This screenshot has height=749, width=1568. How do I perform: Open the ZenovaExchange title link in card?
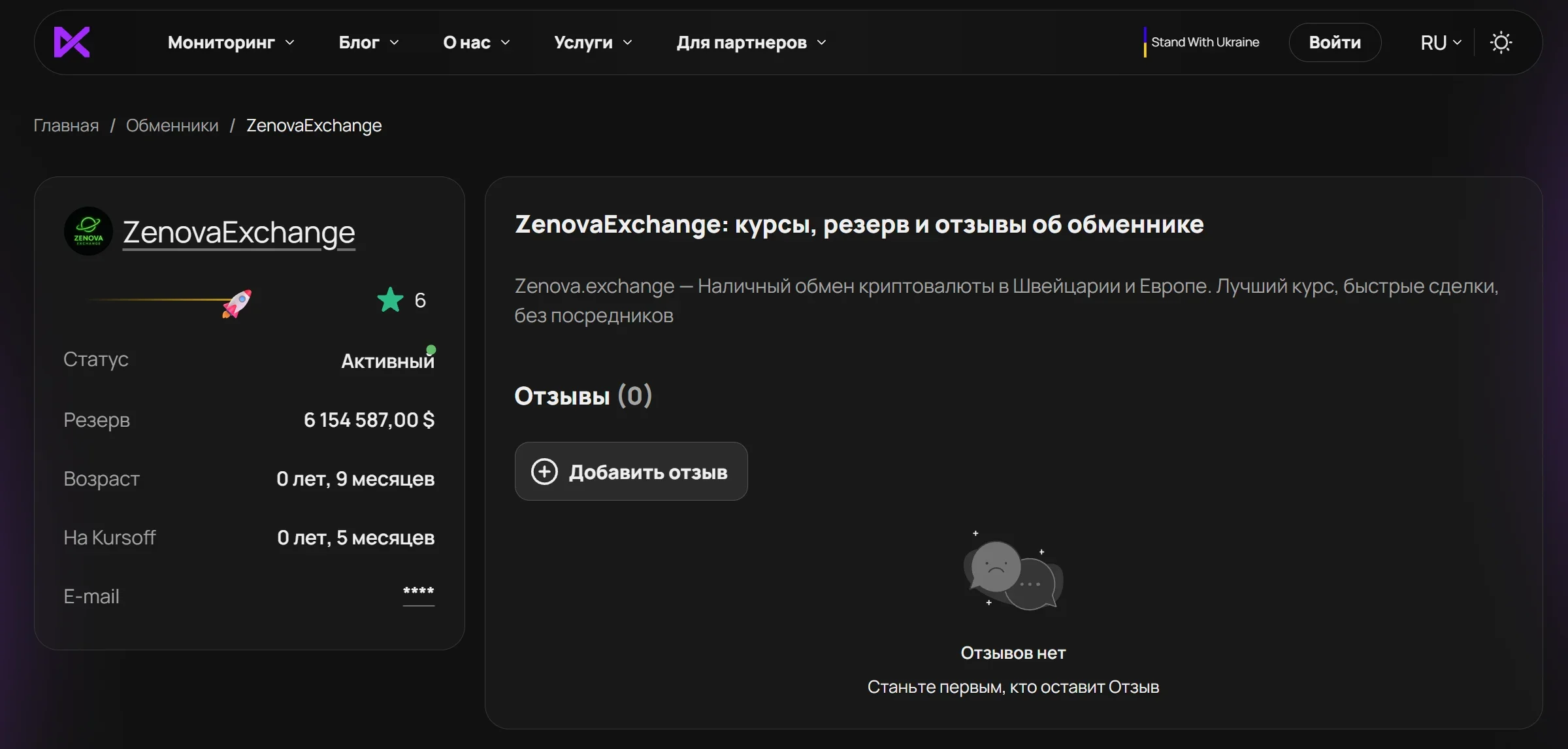[239, 232]
